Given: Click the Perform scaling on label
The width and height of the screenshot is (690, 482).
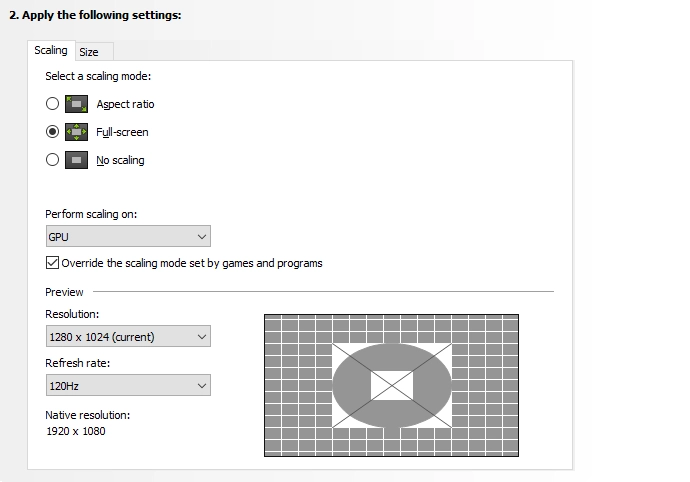Looking at the screenshot, I should click(91, 214).
